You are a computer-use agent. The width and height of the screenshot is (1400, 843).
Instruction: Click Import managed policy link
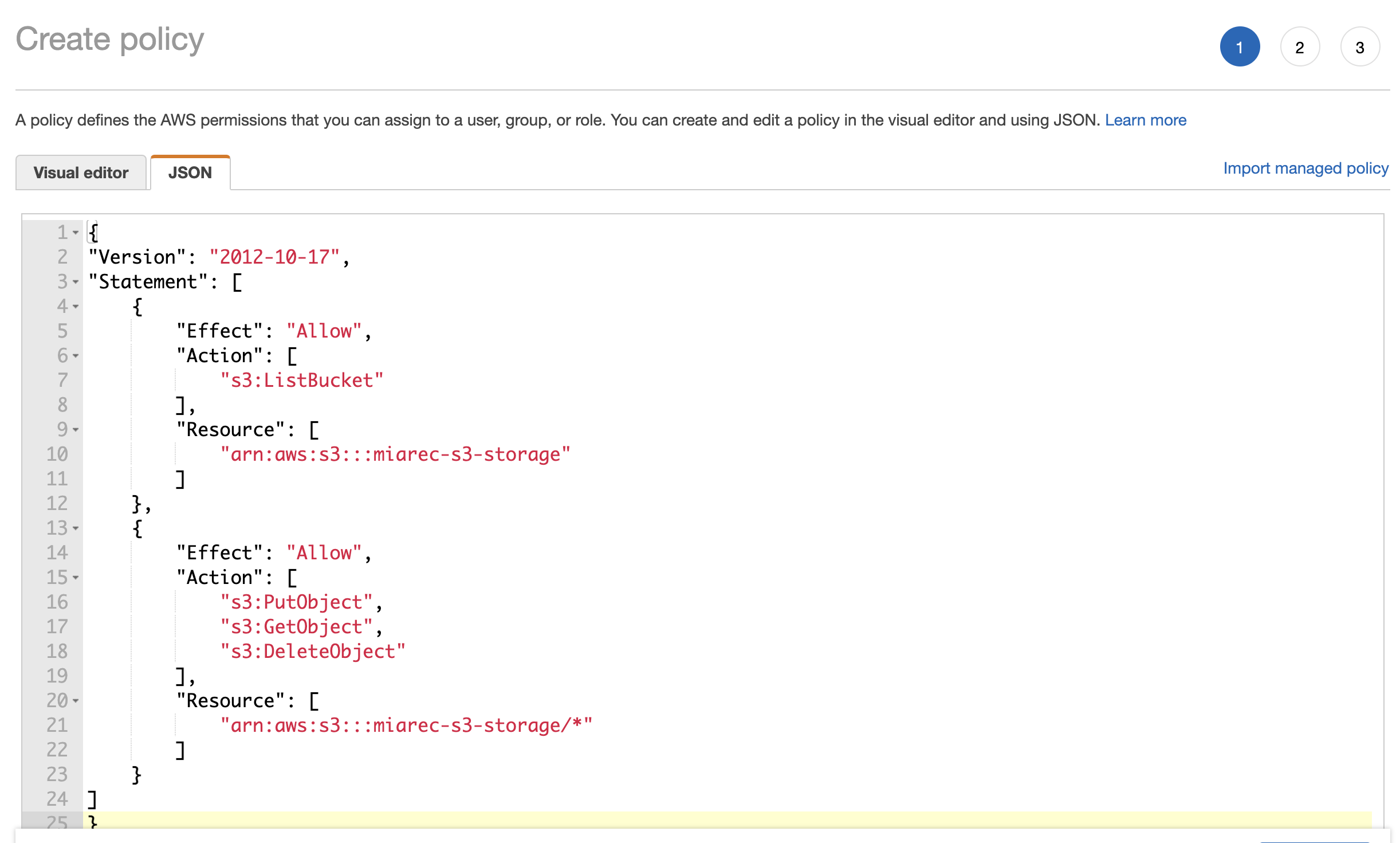tap(1306, 168)
